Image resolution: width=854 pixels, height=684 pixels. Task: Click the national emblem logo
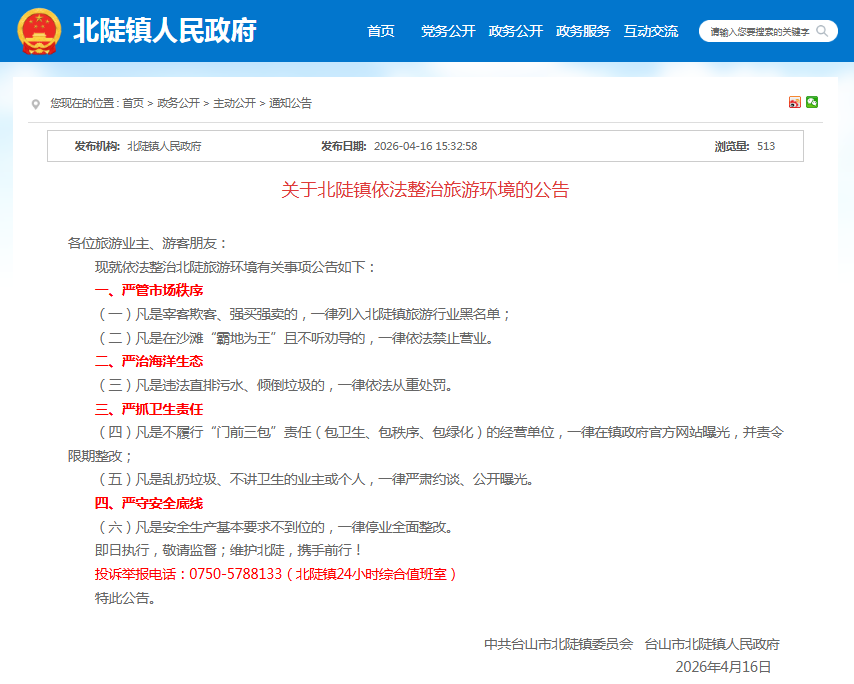click(39, 31)
